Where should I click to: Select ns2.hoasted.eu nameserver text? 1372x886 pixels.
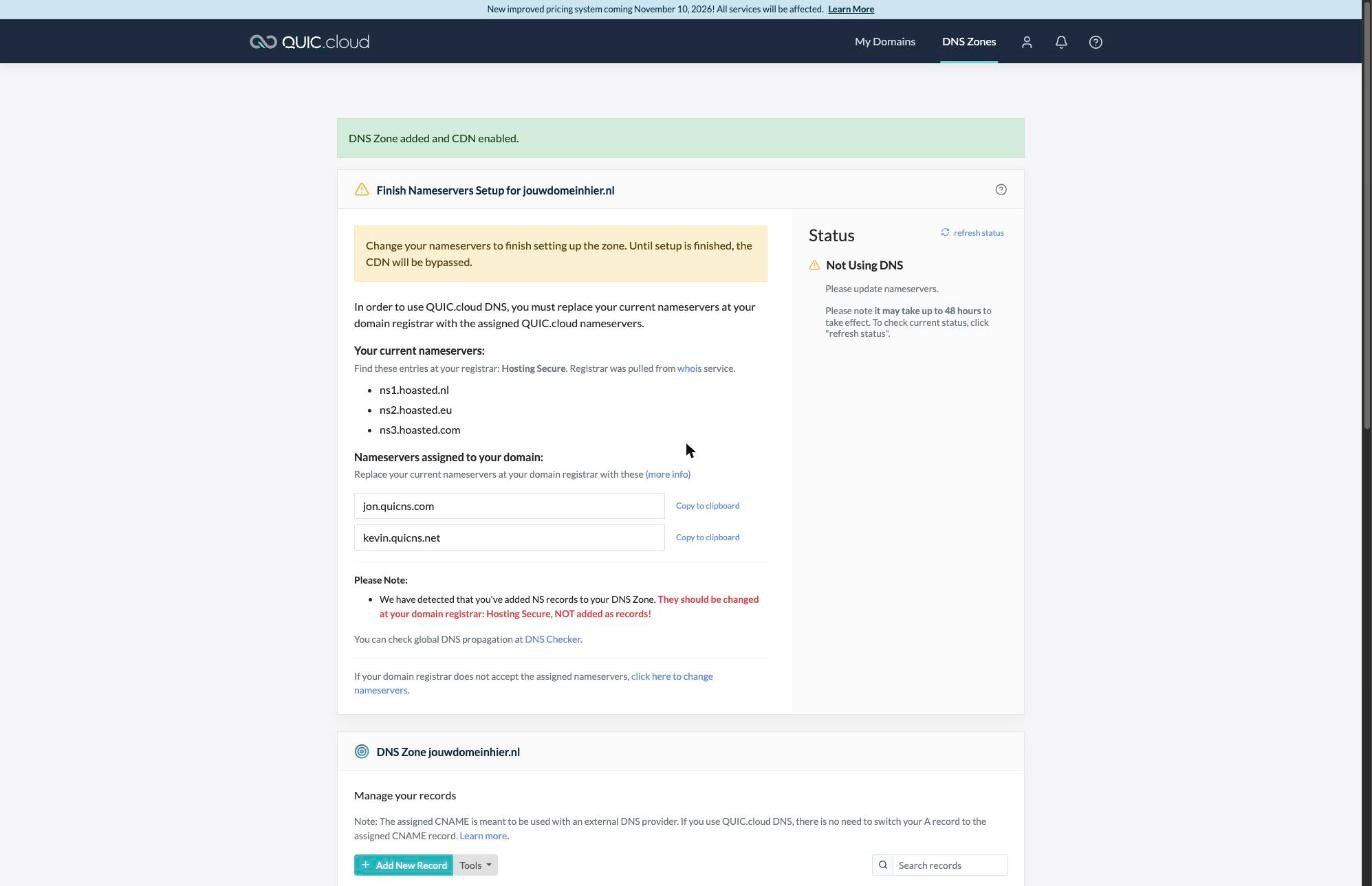pos(415,410)
